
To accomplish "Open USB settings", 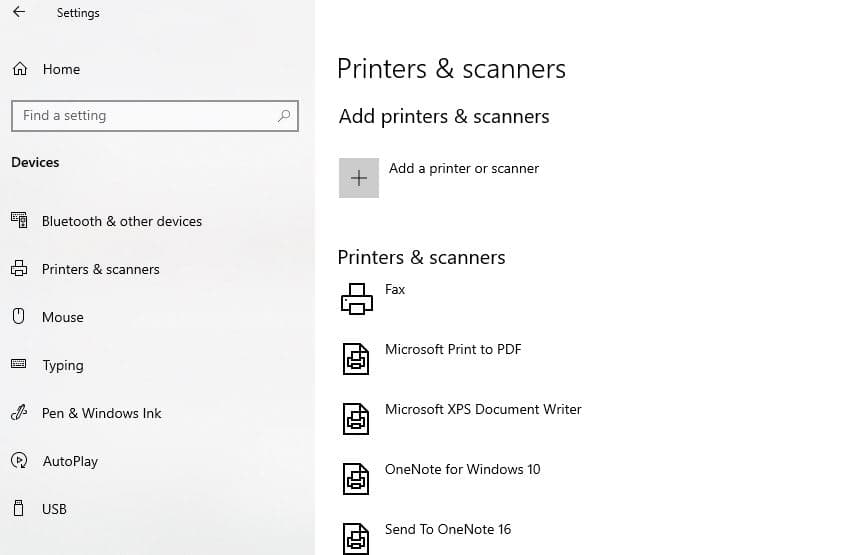I will (54, 509).
